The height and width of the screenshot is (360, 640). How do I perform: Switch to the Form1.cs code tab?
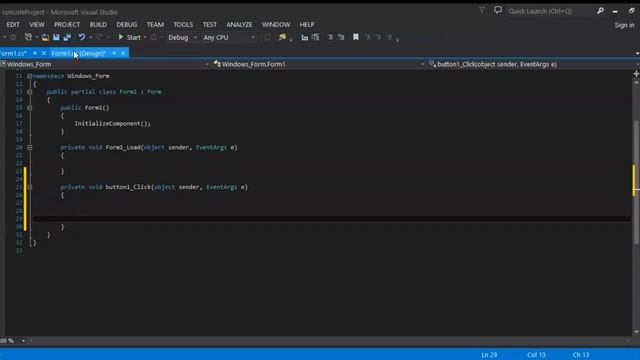13,53
